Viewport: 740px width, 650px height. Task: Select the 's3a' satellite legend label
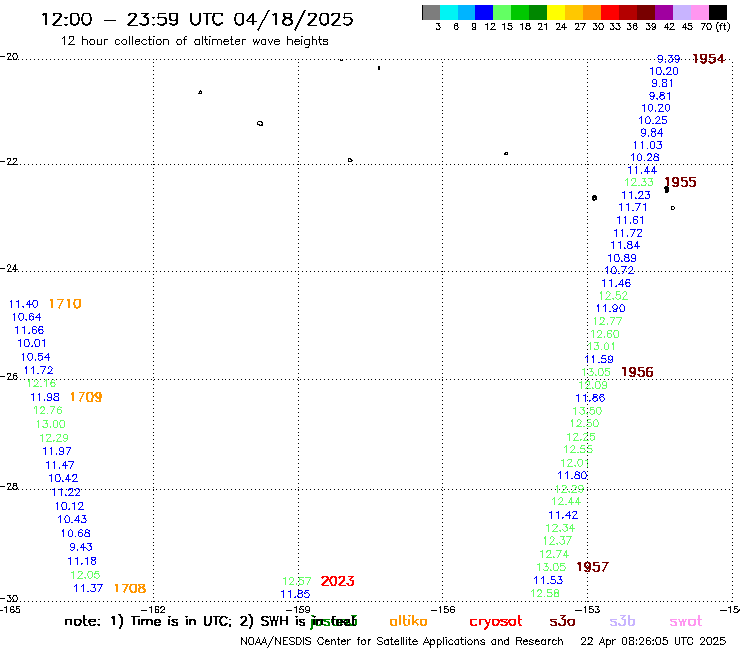562,622
